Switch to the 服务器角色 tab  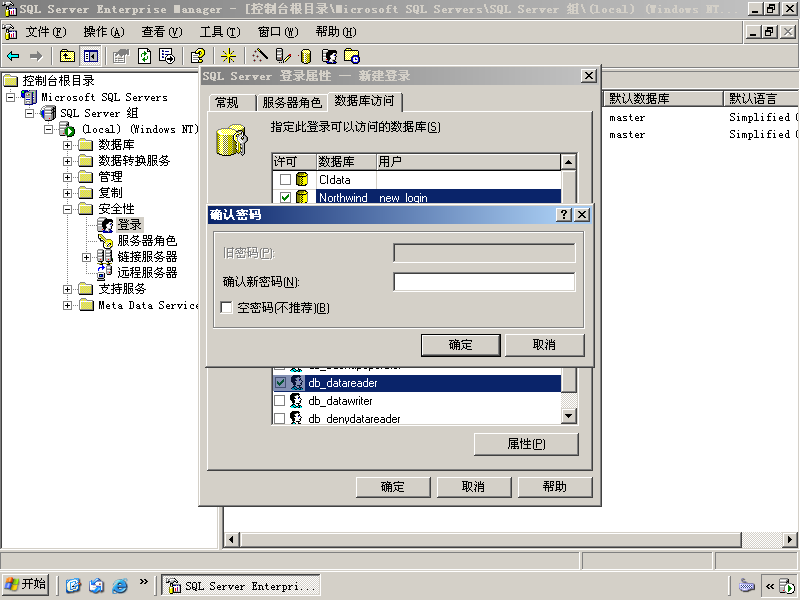[292, 103]
